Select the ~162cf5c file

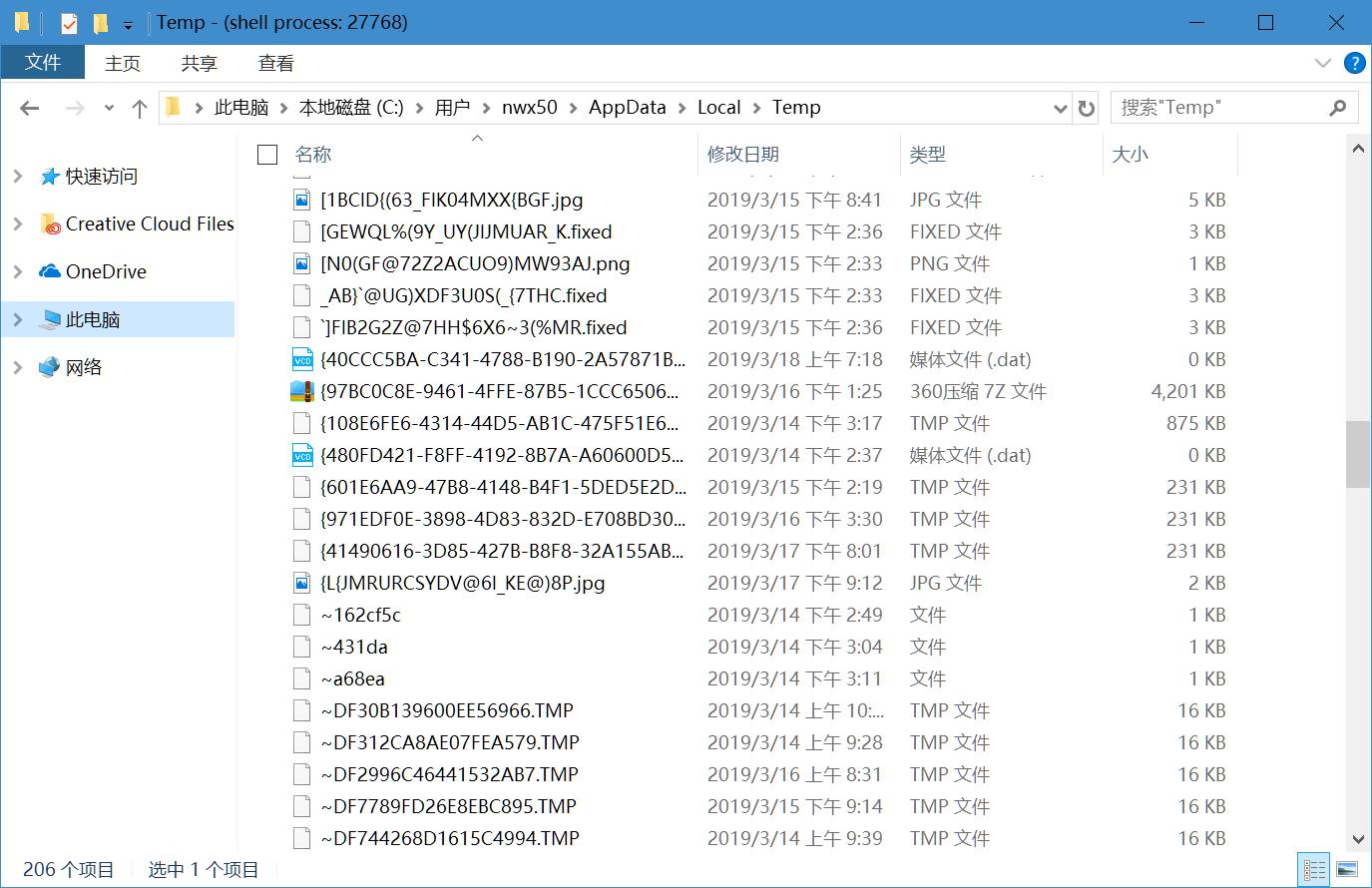(361, 615)
